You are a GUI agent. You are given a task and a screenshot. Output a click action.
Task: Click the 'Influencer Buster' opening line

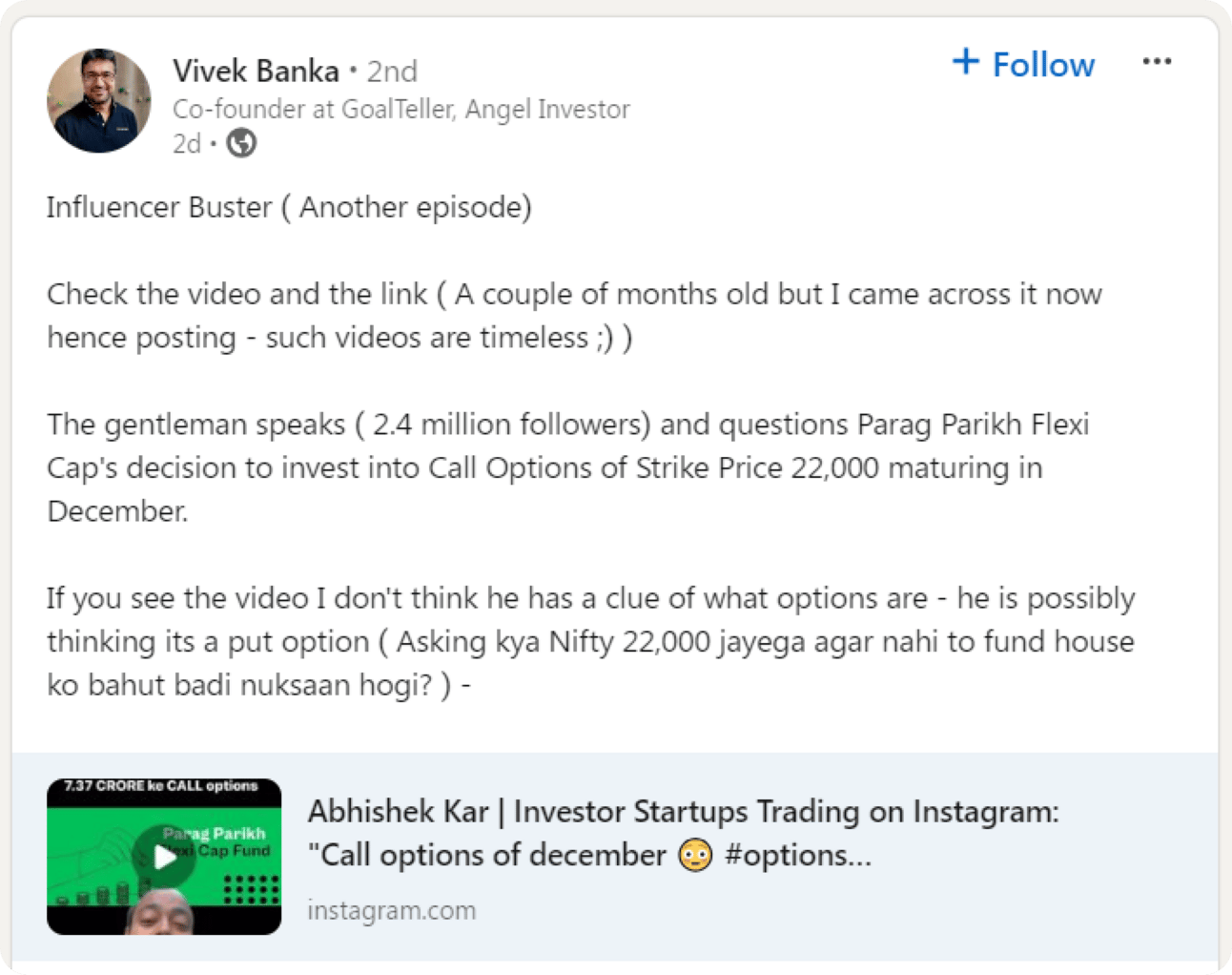pos(289,207)
